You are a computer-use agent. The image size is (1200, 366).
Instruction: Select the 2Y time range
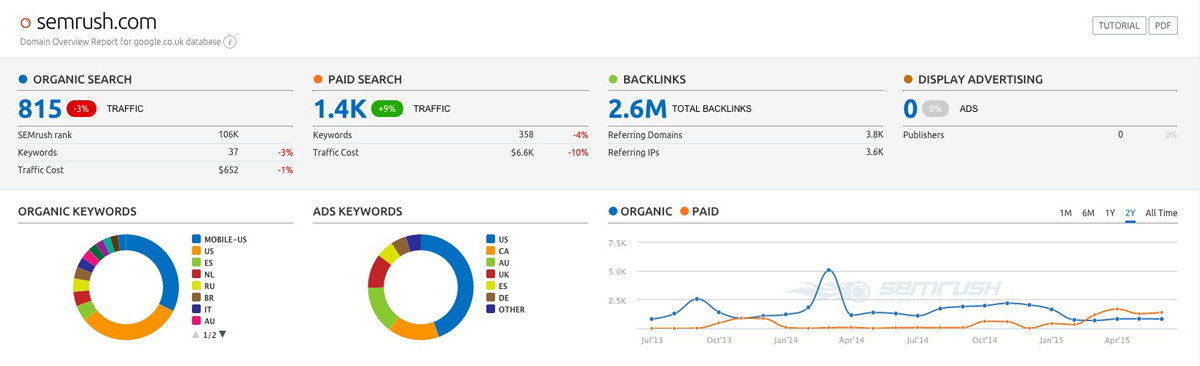[x=1130, y=213]
